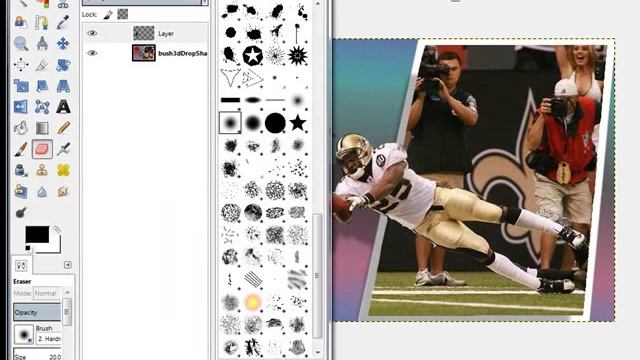Select the Flip tool
The image size is (640, 360).
pos(21,107)
